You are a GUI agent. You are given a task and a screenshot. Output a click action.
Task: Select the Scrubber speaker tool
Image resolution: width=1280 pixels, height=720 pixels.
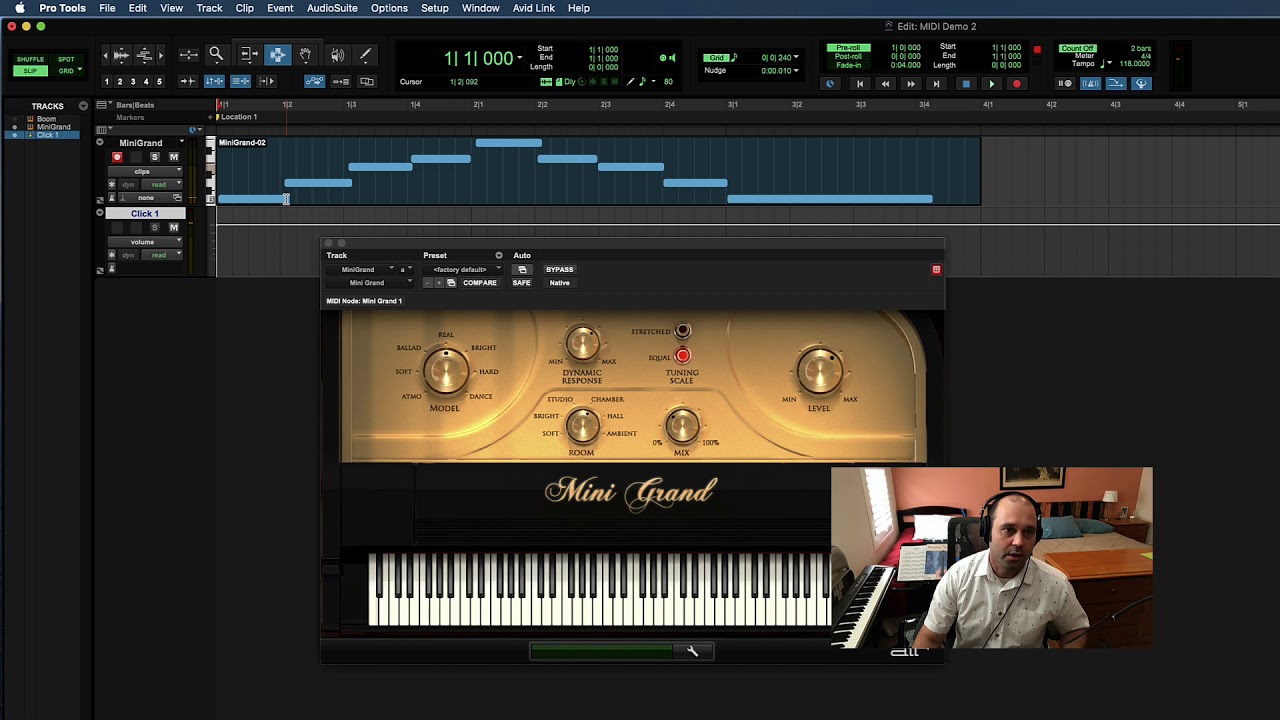pyautogui.click(x=337, y=55)
